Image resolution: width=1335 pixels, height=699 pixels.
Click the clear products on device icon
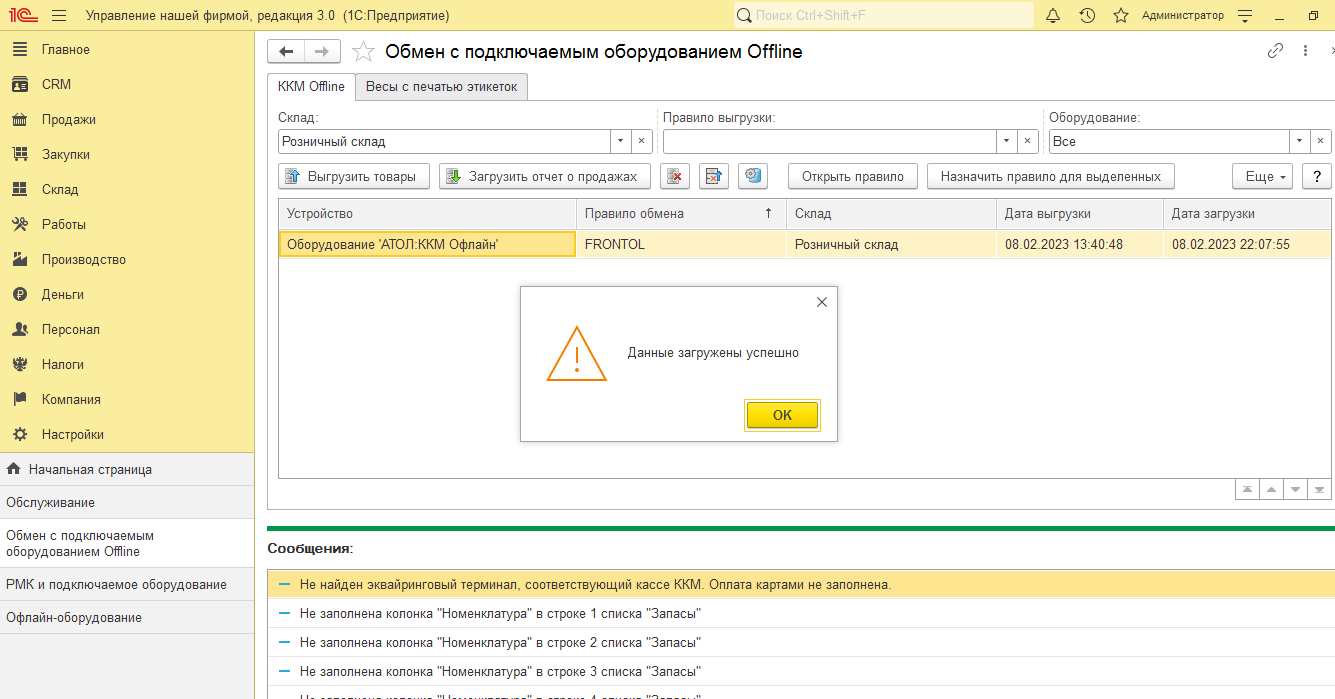pyautogui.click(x=675, y=177)
